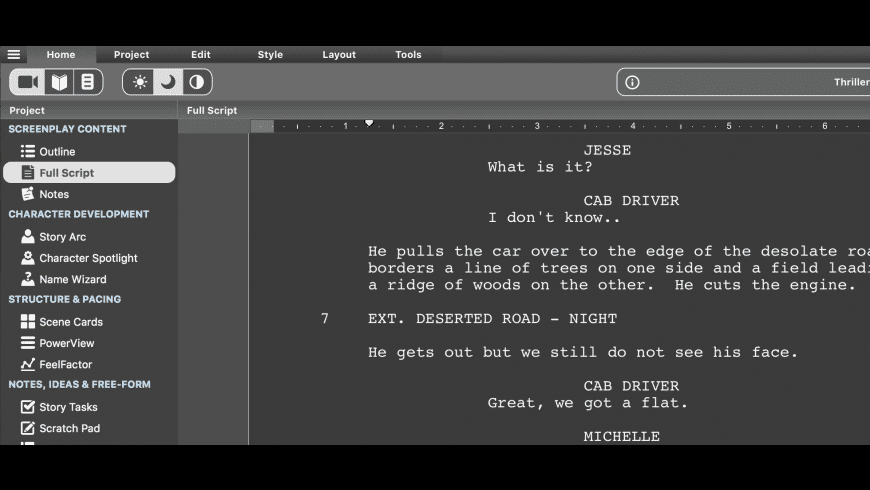This screenshot has width=870, height=490.
Task: Open the Tools tab
Action: coord(408,54)
